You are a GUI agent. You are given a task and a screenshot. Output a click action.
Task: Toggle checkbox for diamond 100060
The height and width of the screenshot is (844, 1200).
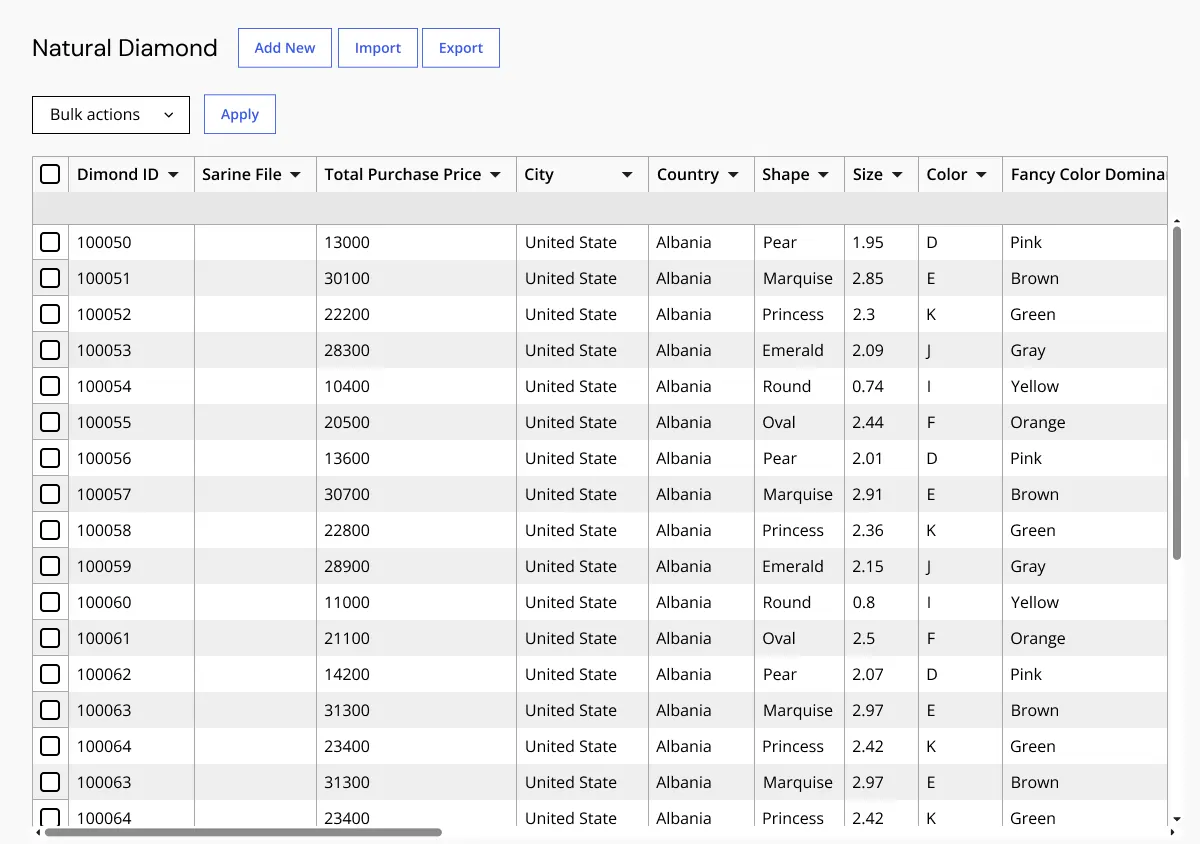pyautogui.click(x=50, y=602)
